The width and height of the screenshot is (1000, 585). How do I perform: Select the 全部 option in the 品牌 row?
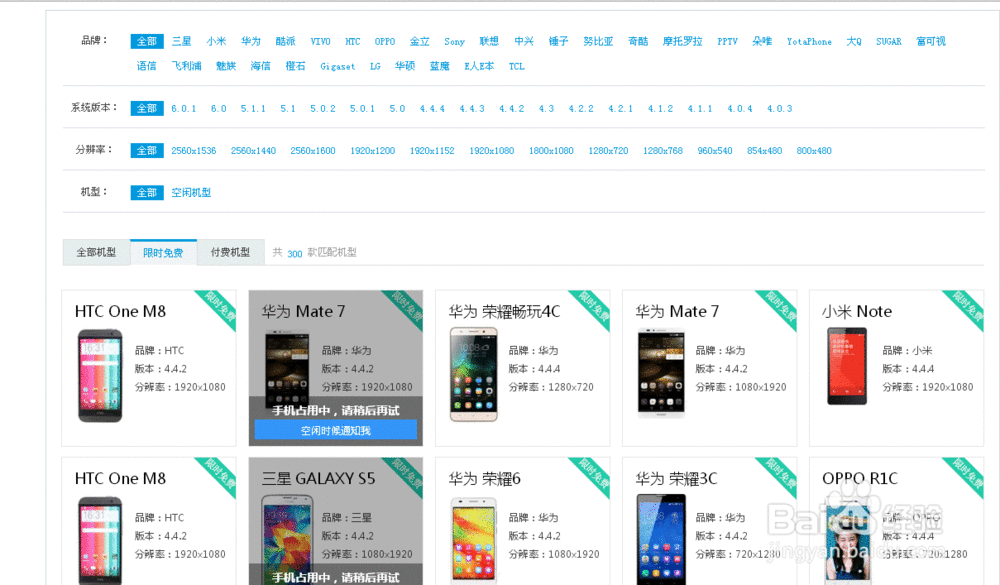[147, 41]
